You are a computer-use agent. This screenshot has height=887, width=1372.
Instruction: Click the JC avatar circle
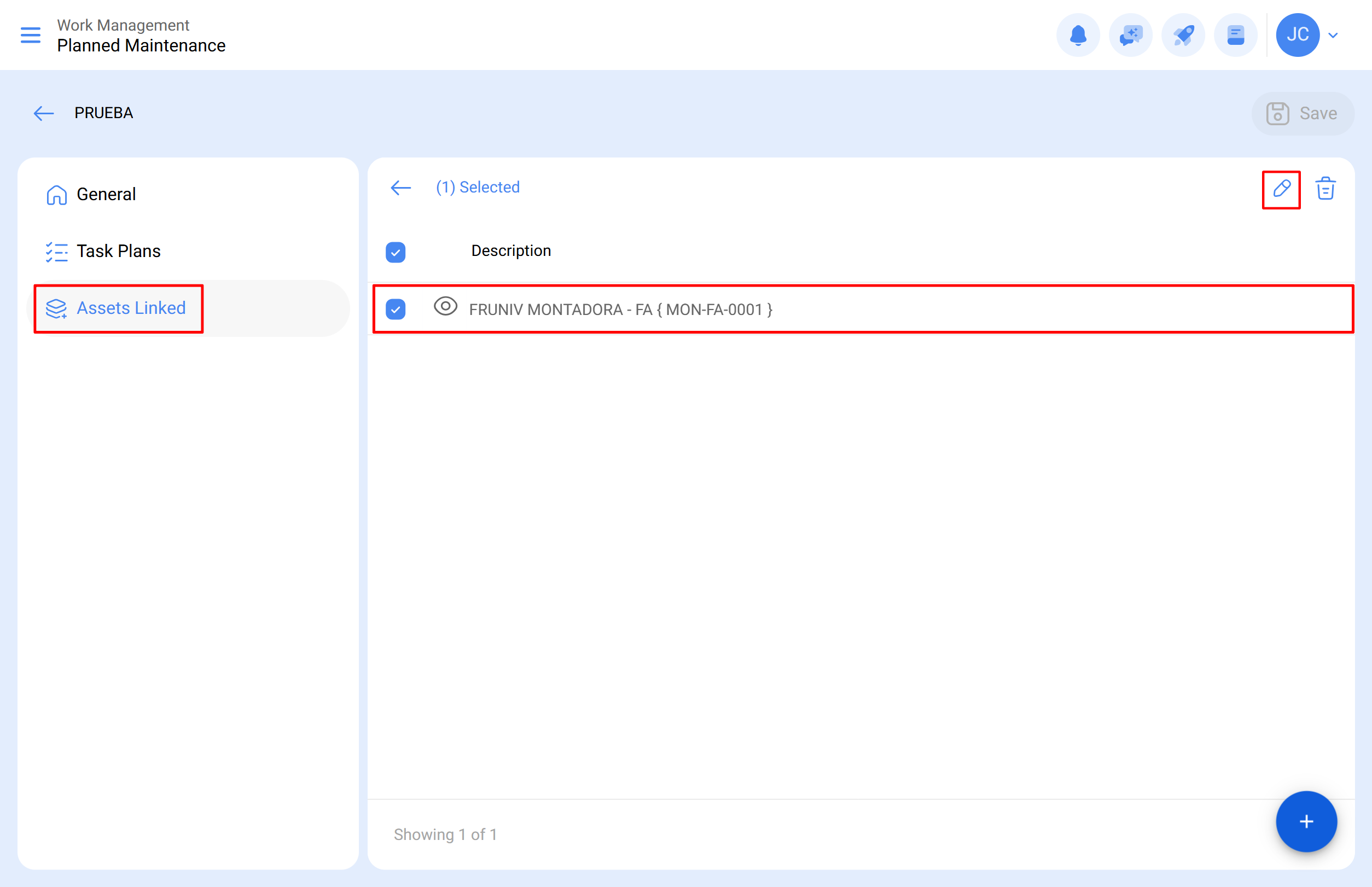pos(1298,34)
